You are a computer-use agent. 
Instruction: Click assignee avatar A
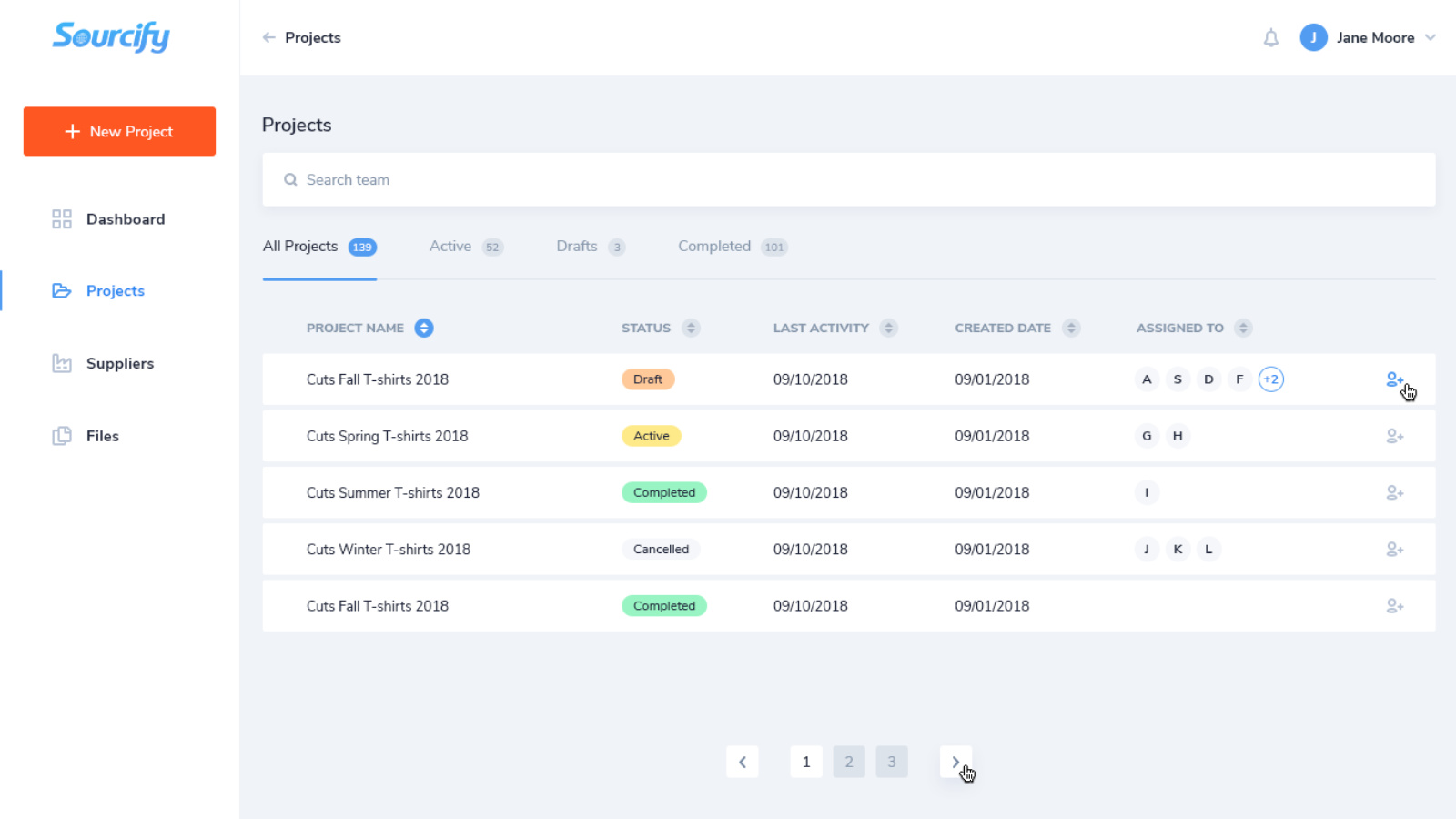coord(1147,379)
